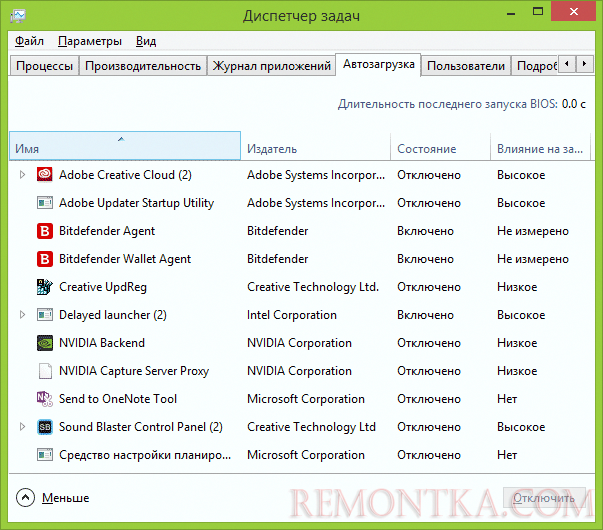The image size is (603, 530).
Task: Sort by the Имя column header
Action: pos(125,146)
